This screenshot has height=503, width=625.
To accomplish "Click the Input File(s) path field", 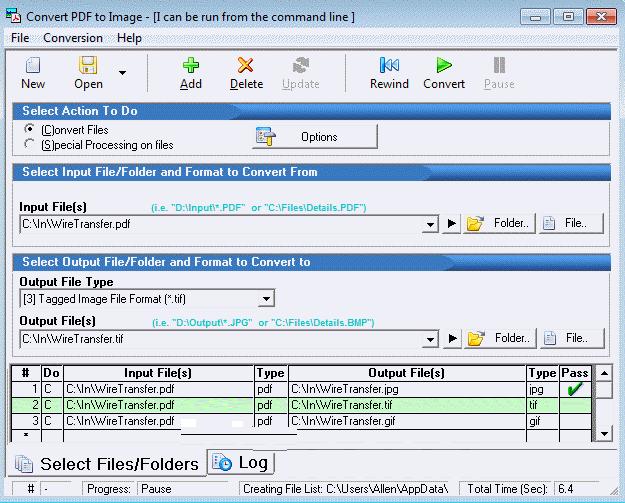I will (x=221, y=224).
